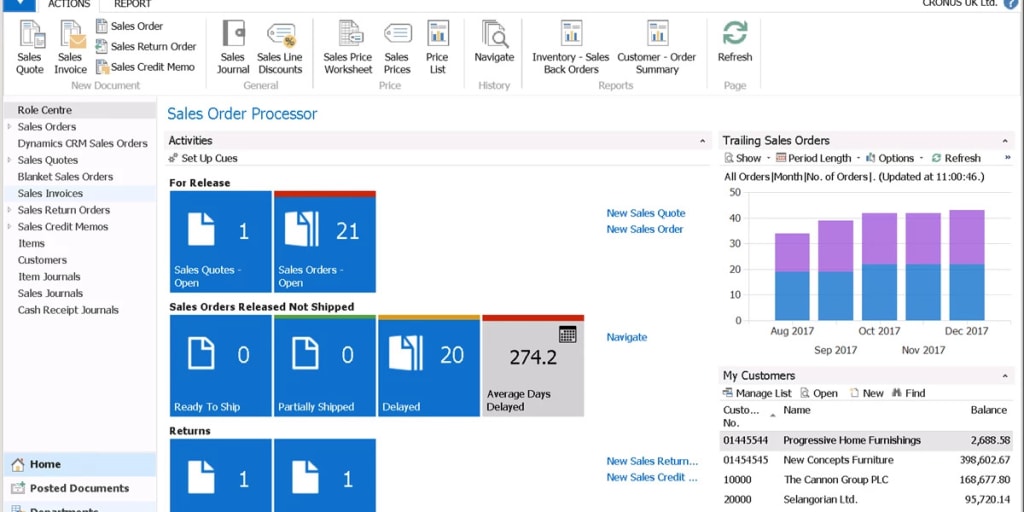The width and height of the screenshot is (1024, 512).
Task: Open the Sales Price Worksheet
Action: coord(348,47)
